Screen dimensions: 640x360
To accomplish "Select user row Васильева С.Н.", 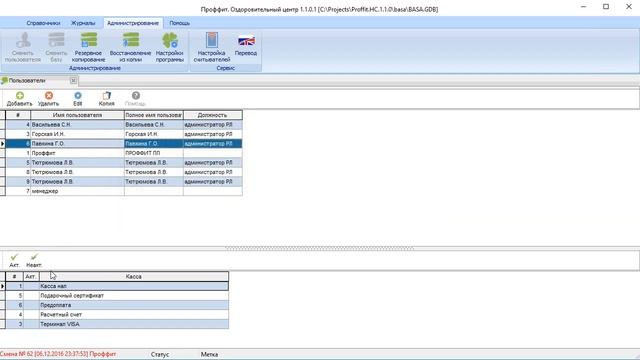I will tap(124, 124).
